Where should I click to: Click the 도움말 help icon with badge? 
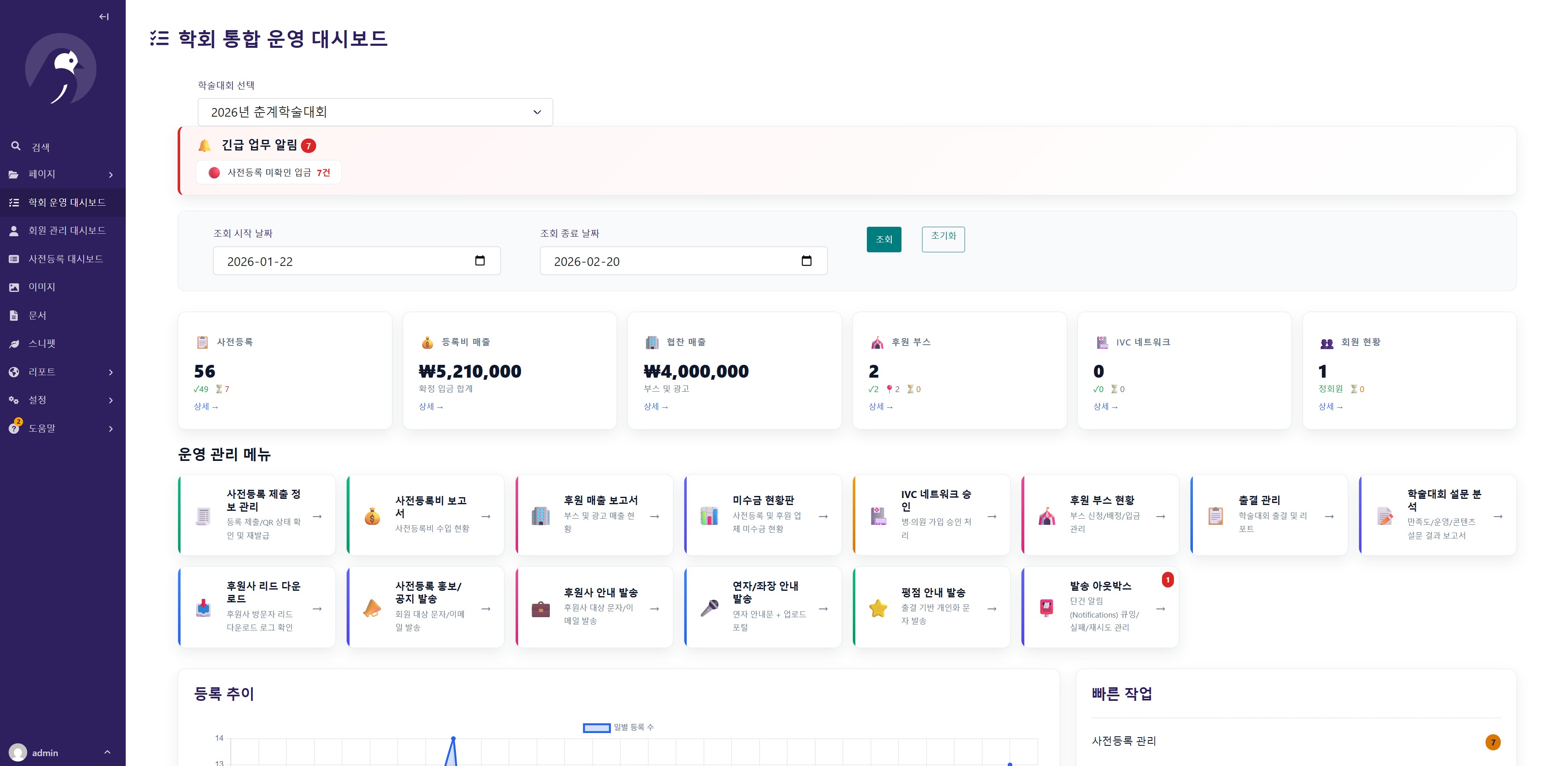pyautogui.click(x=14, y=428)
